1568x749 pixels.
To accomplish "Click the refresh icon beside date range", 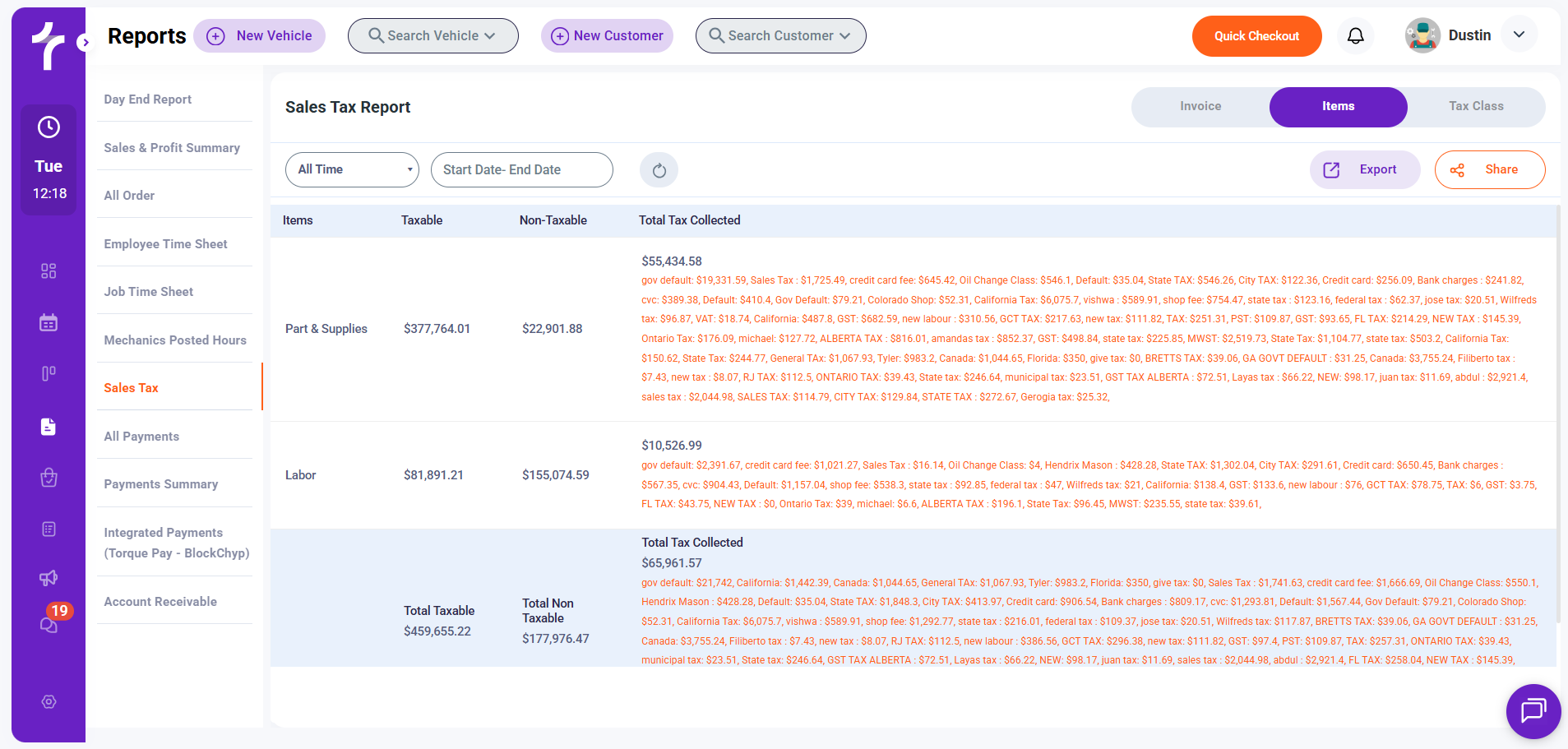I will pos(659,170).
